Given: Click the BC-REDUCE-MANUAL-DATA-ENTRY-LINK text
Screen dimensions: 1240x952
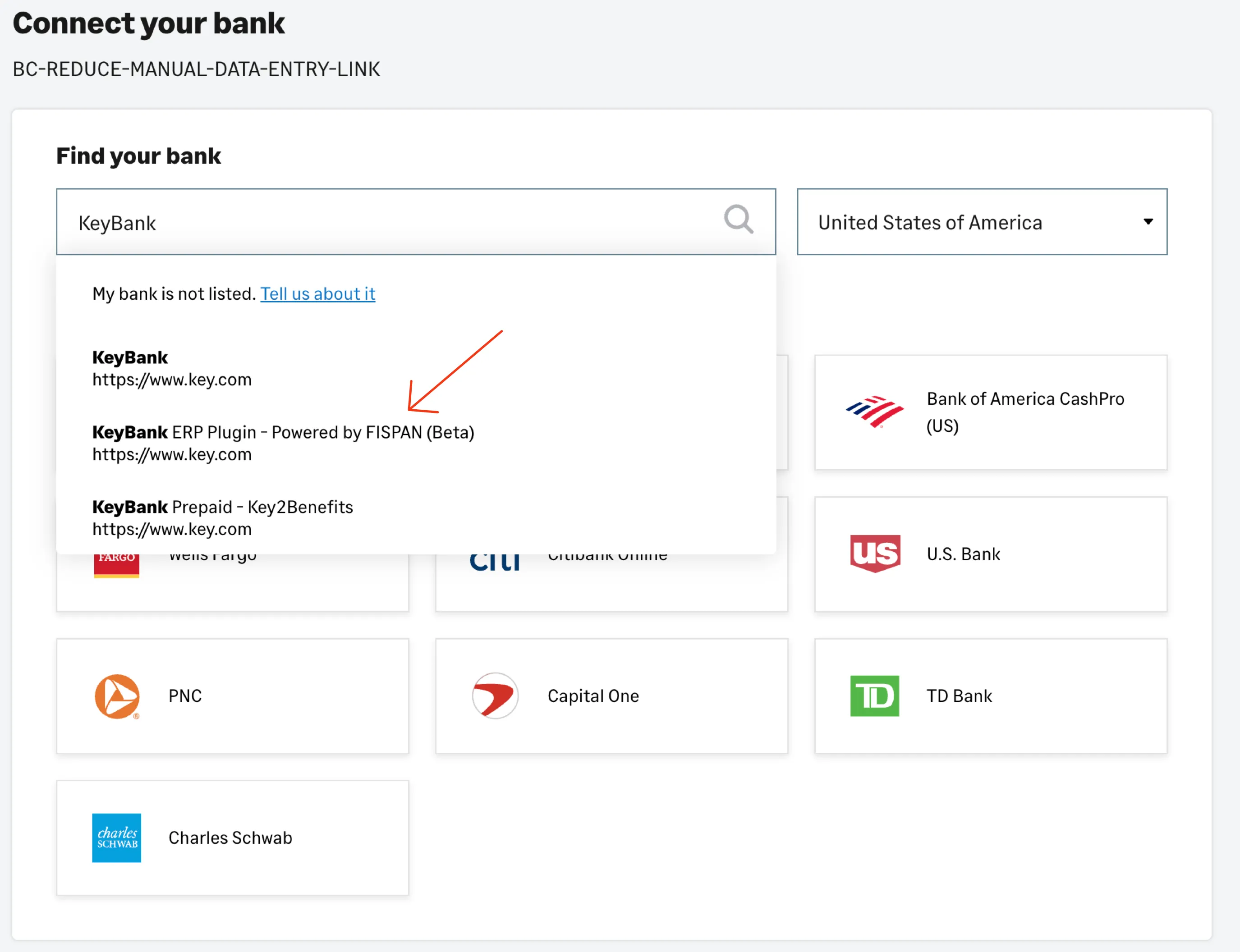Looking at the screenshot, I should pos(196,69).
